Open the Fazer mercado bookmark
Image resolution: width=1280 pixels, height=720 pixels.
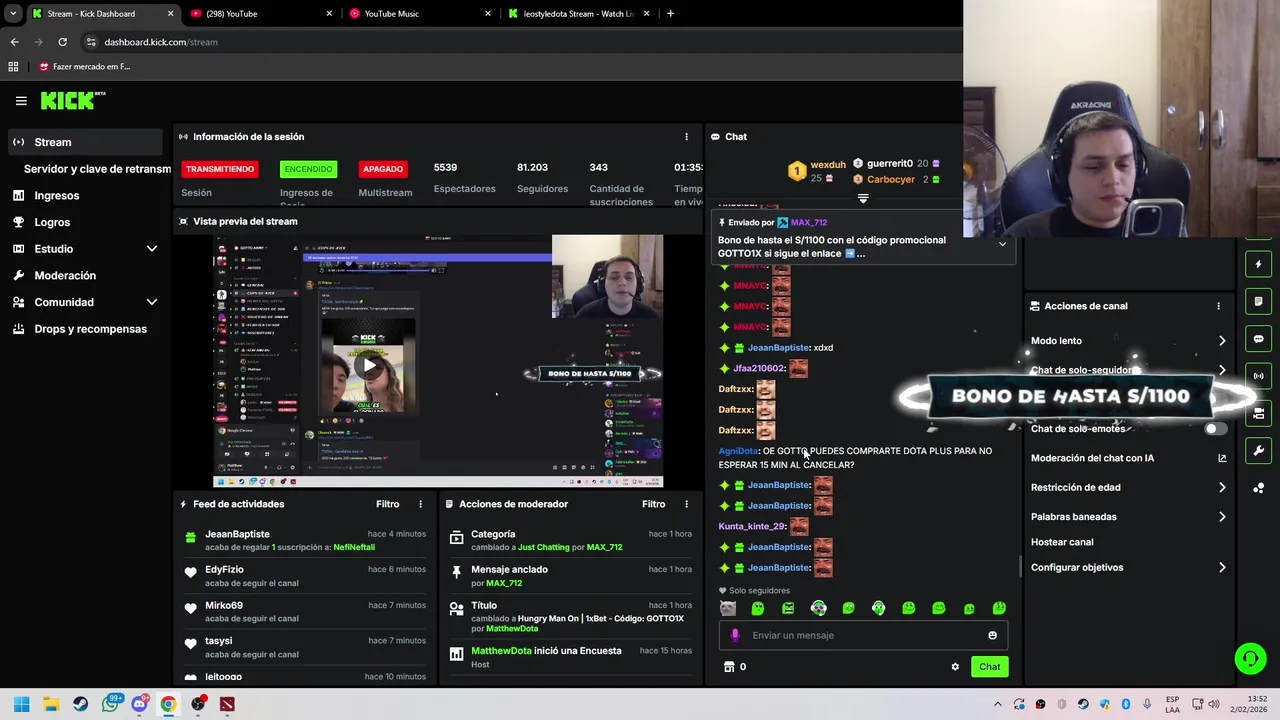click(85, 67)
